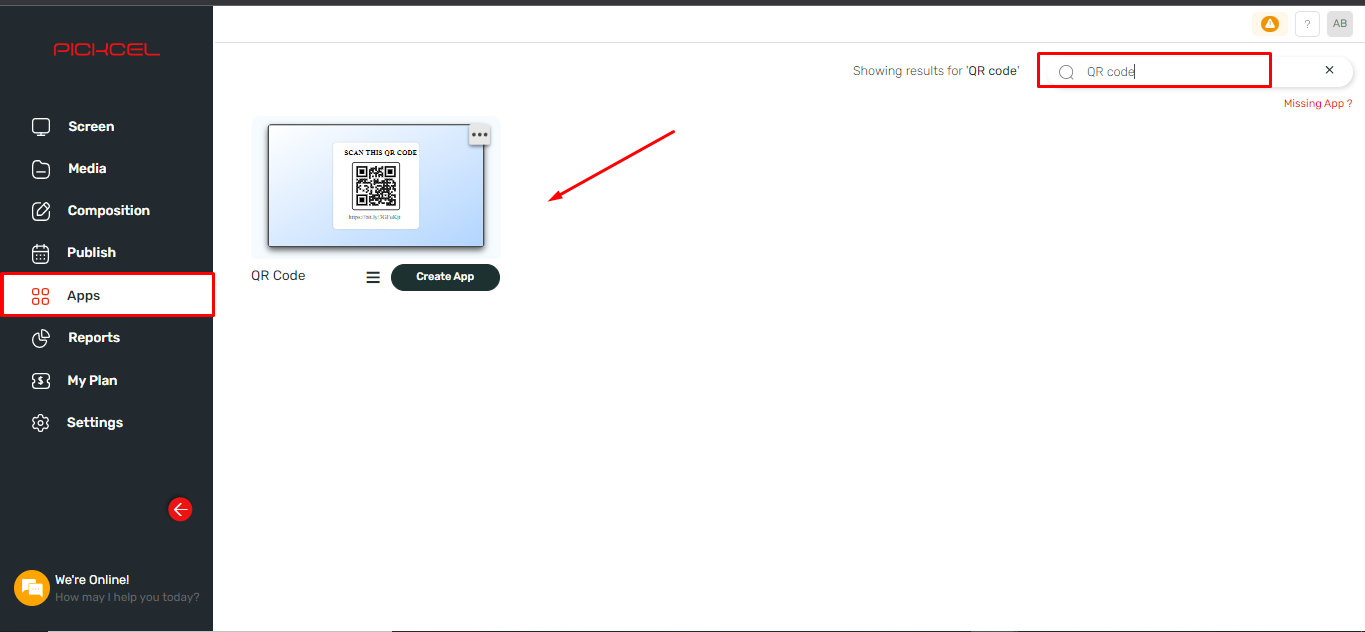Open three-dot options on QR Code card
This screenshot has height=632, width=1365.
coord(480,134)
